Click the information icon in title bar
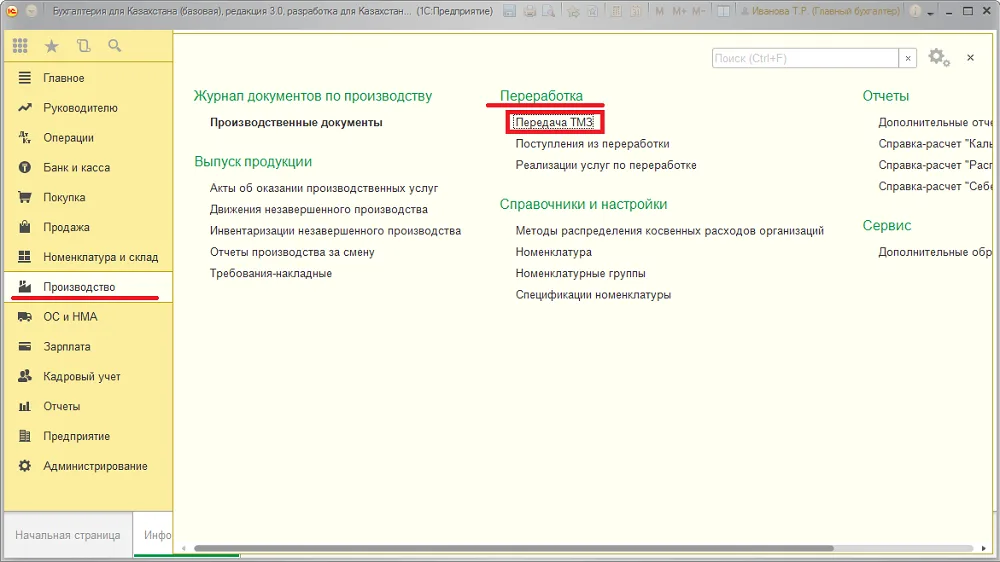This screenshot has width=1000, height=562. (x=915, y=11)
